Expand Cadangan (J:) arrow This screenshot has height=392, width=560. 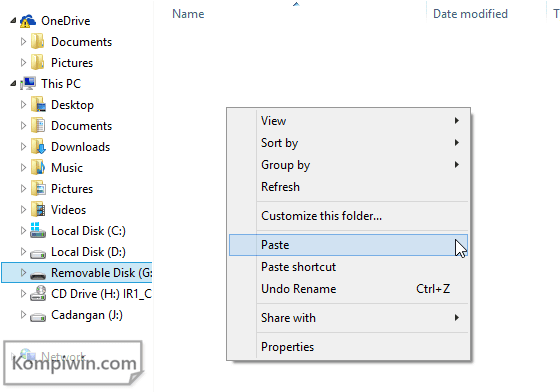pos(23,315)
